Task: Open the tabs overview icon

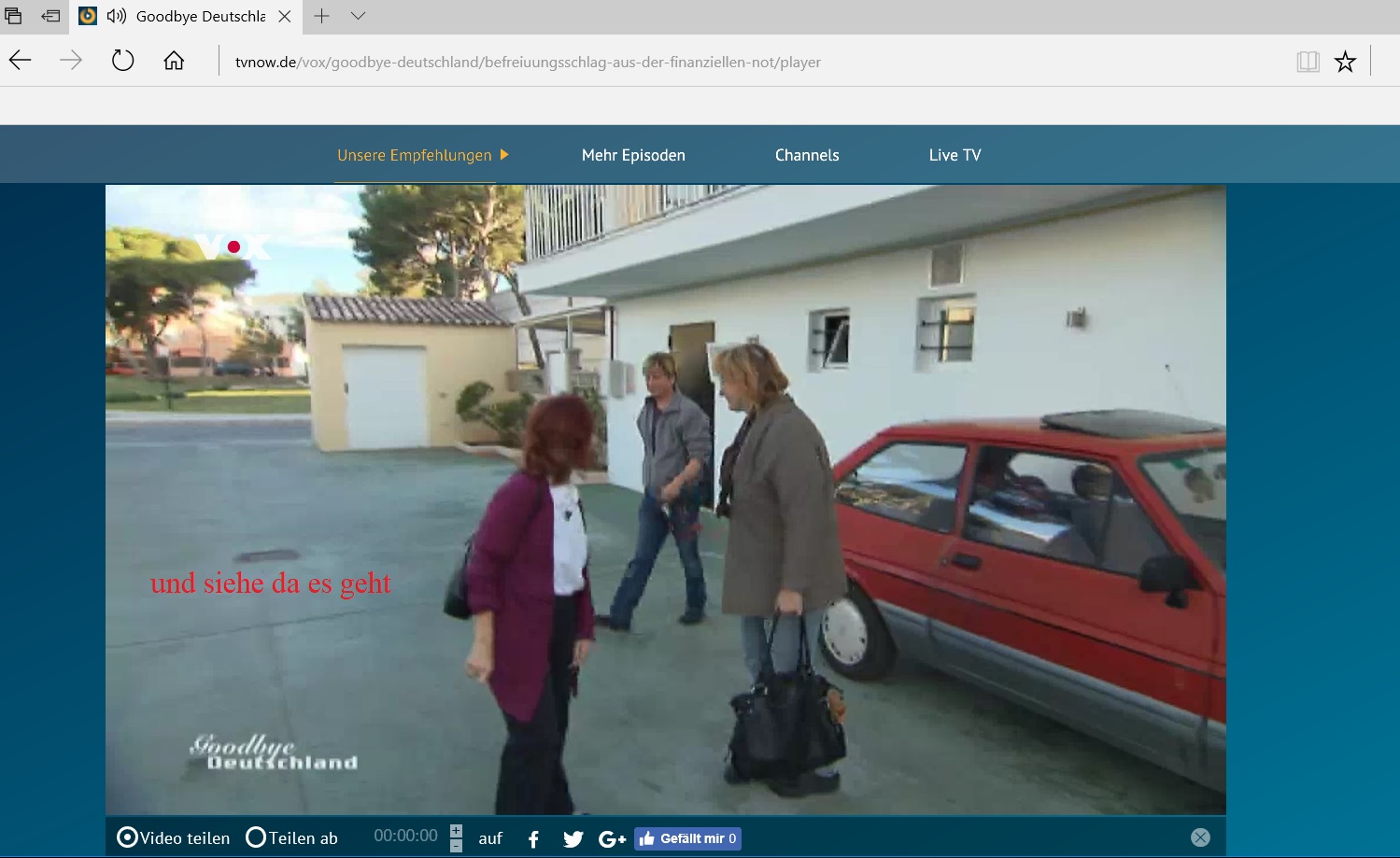Action: (13, 16)
